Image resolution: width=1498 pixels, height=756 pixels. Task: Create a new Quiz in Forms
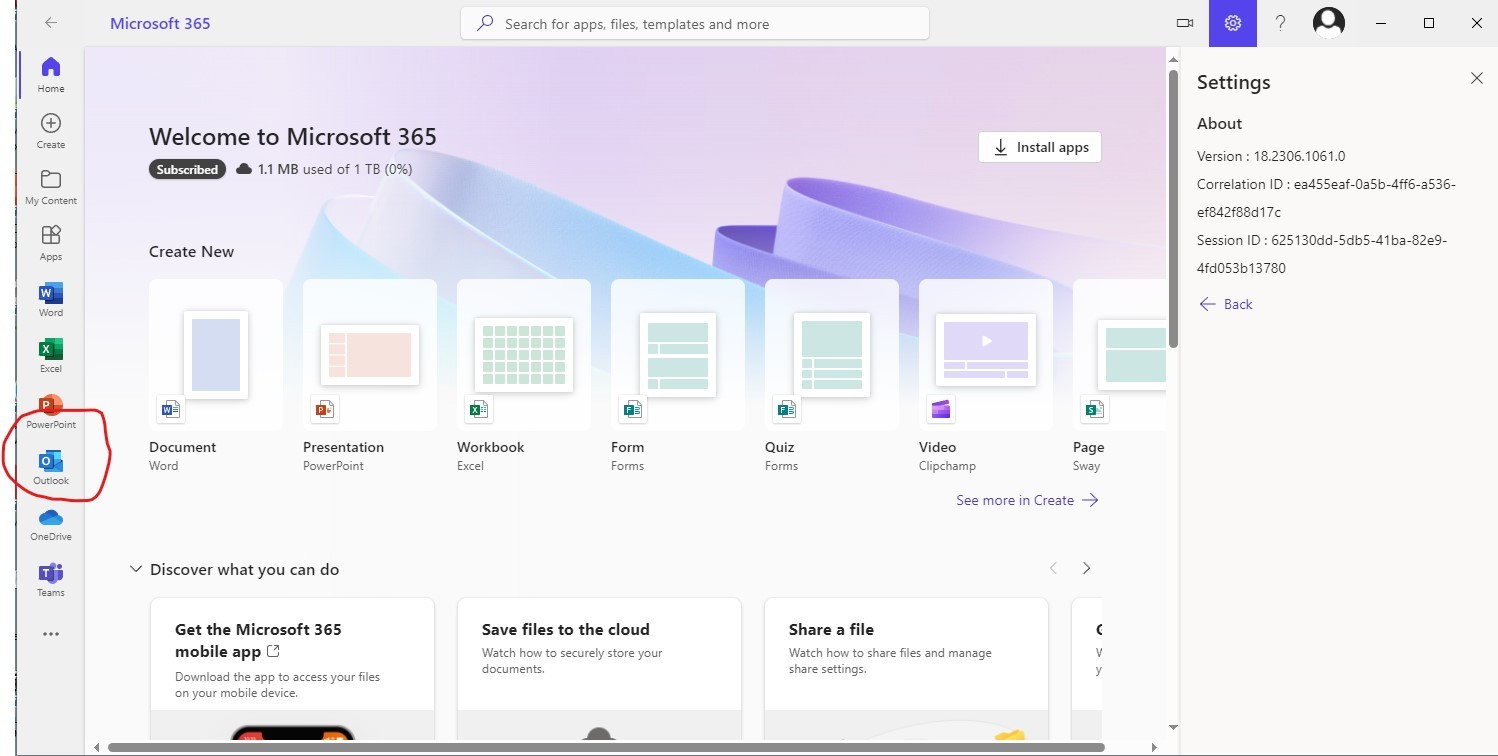[832, 375]
